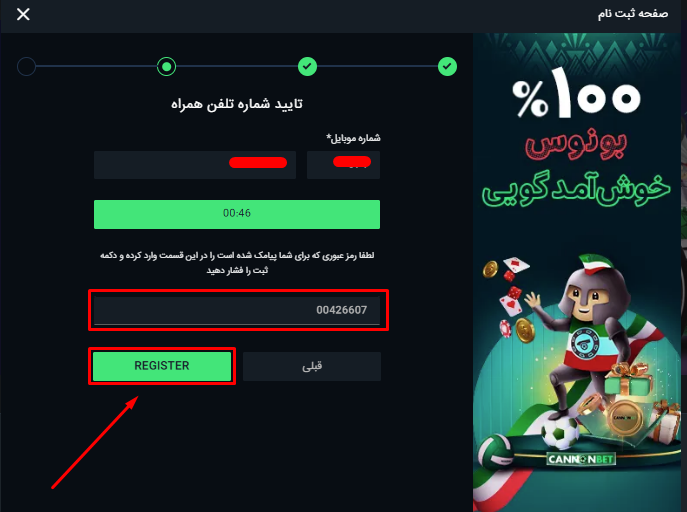Click the صفحه ثبت نام header title
This screenshot has width=687, height=512.
(x=633, y=14)
